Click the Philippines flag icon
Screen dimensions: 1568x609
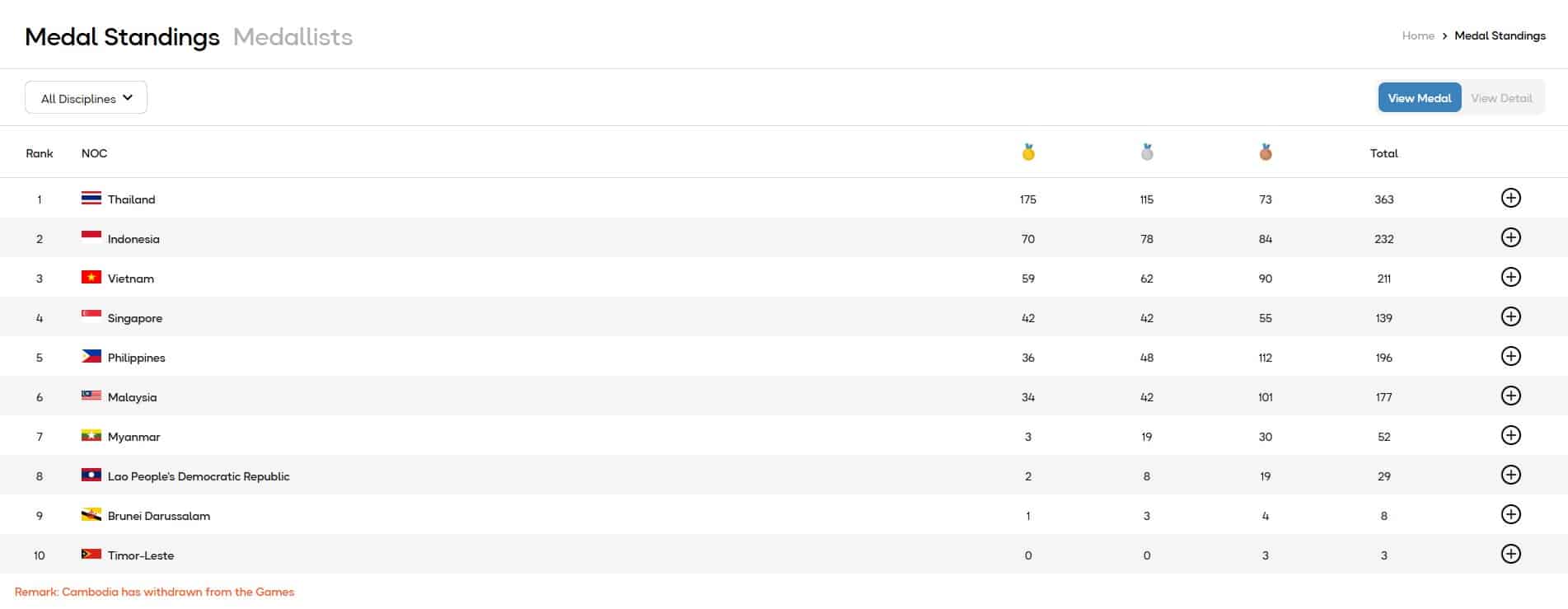[x=91, y=357]
